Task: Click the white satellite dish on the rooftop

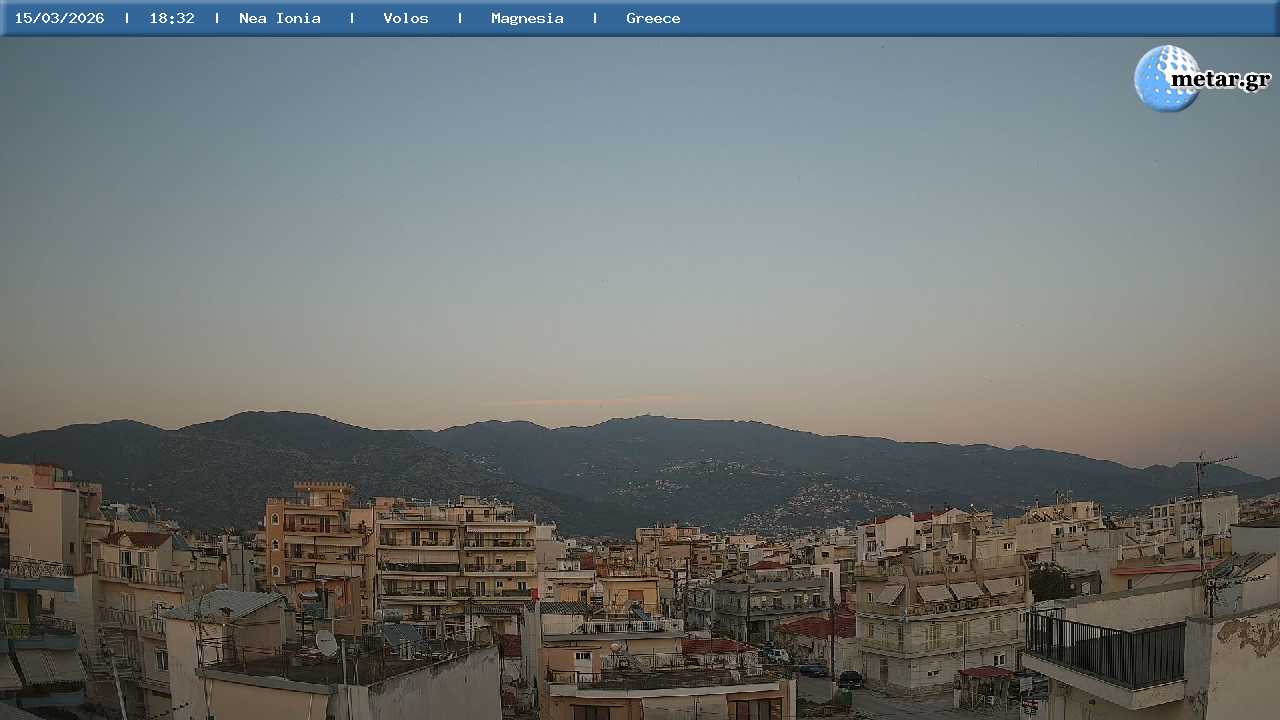Action: [326, 642]
